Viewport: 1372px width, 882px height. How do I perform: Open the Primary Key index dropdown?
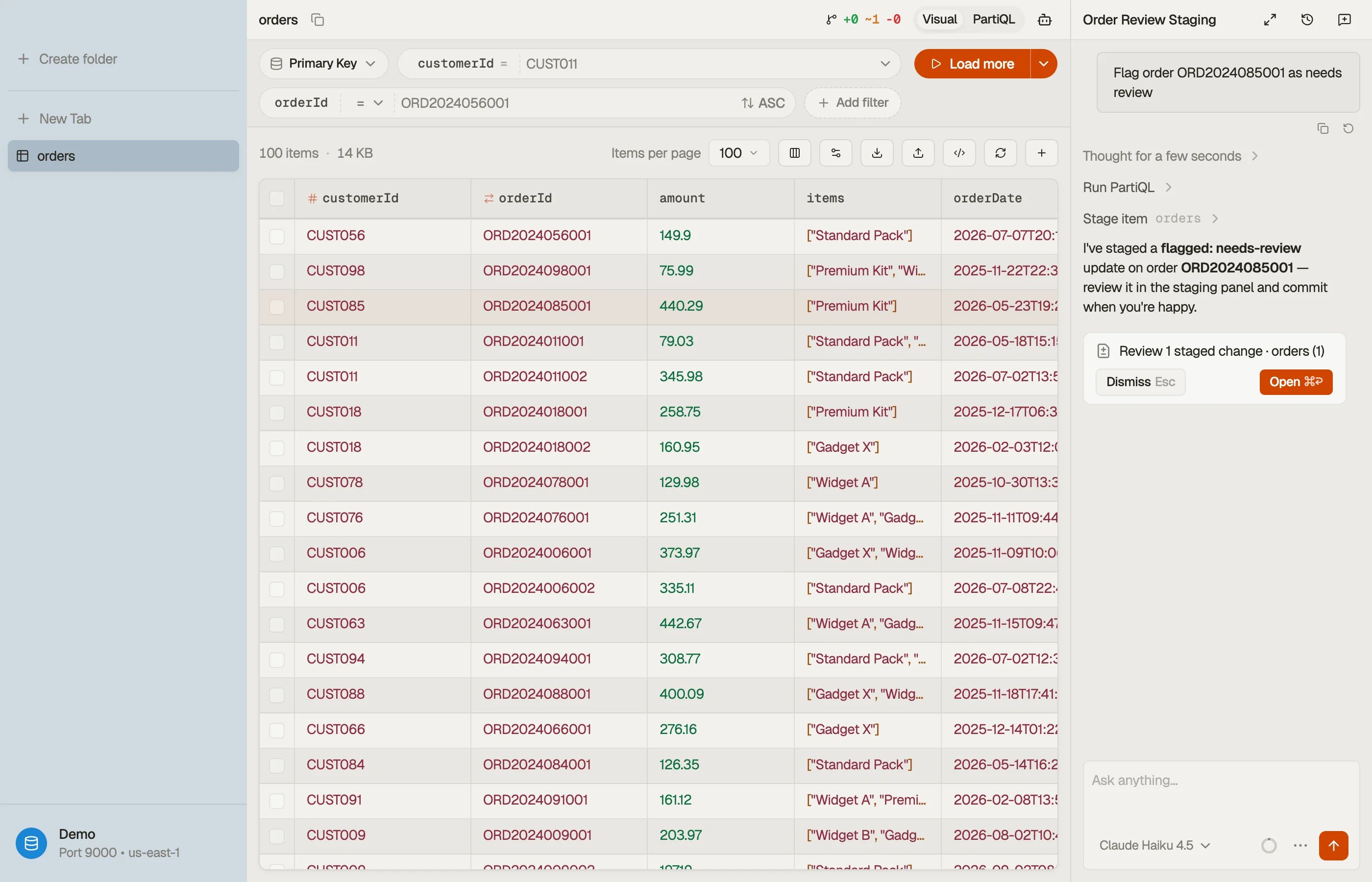click(323, 64)
